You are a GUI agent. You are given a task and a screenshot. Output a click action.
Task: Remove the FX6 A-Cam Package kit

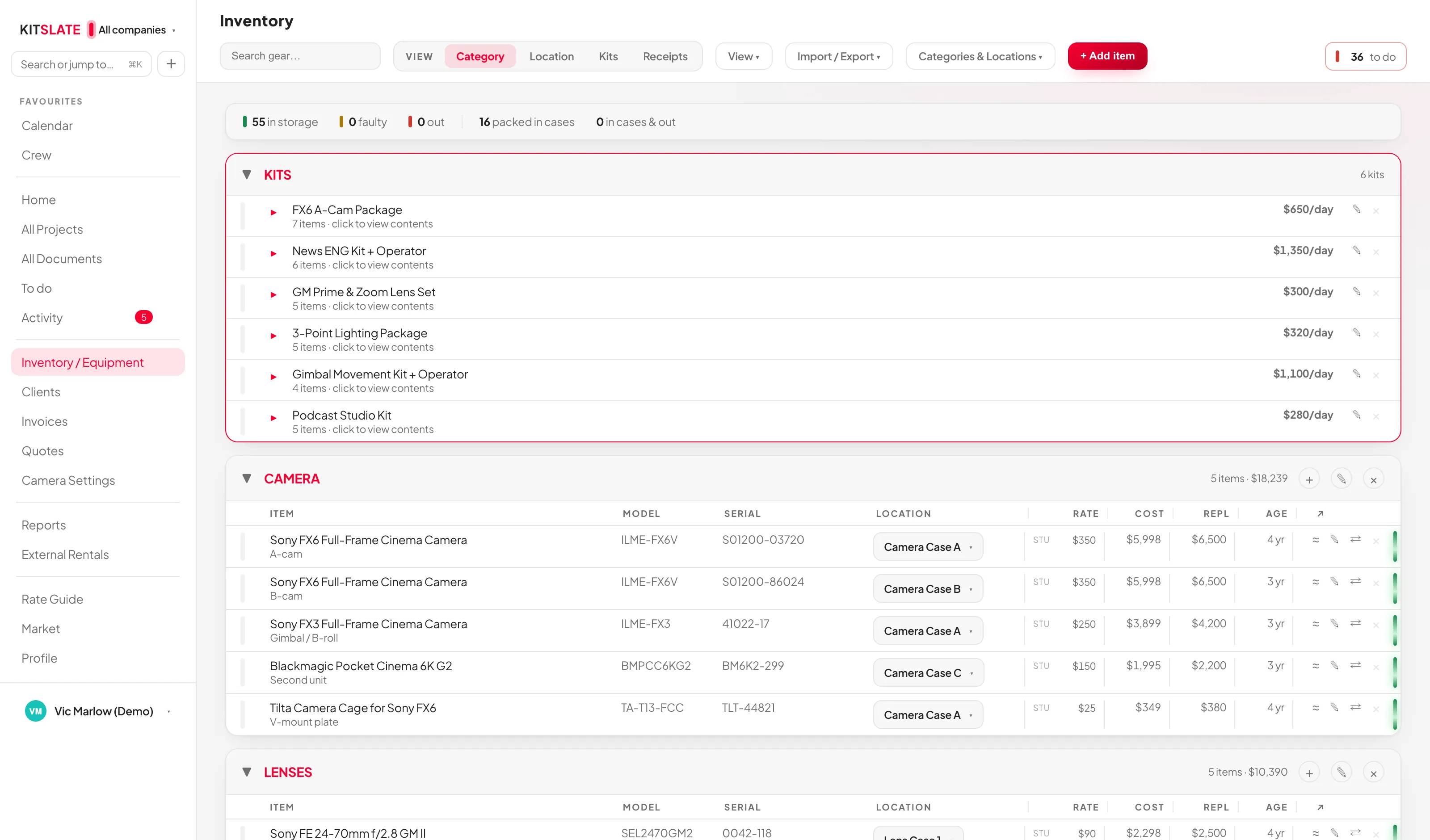(x=1375, y=210)
